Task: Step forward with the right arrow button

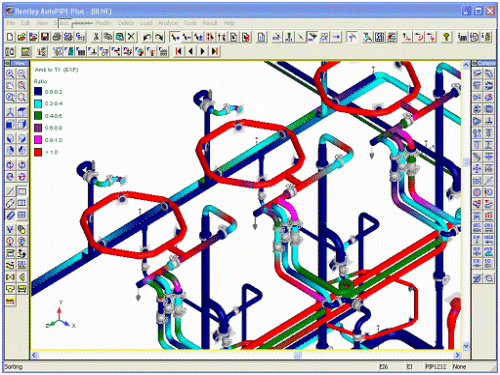Action: pos(202,51)
